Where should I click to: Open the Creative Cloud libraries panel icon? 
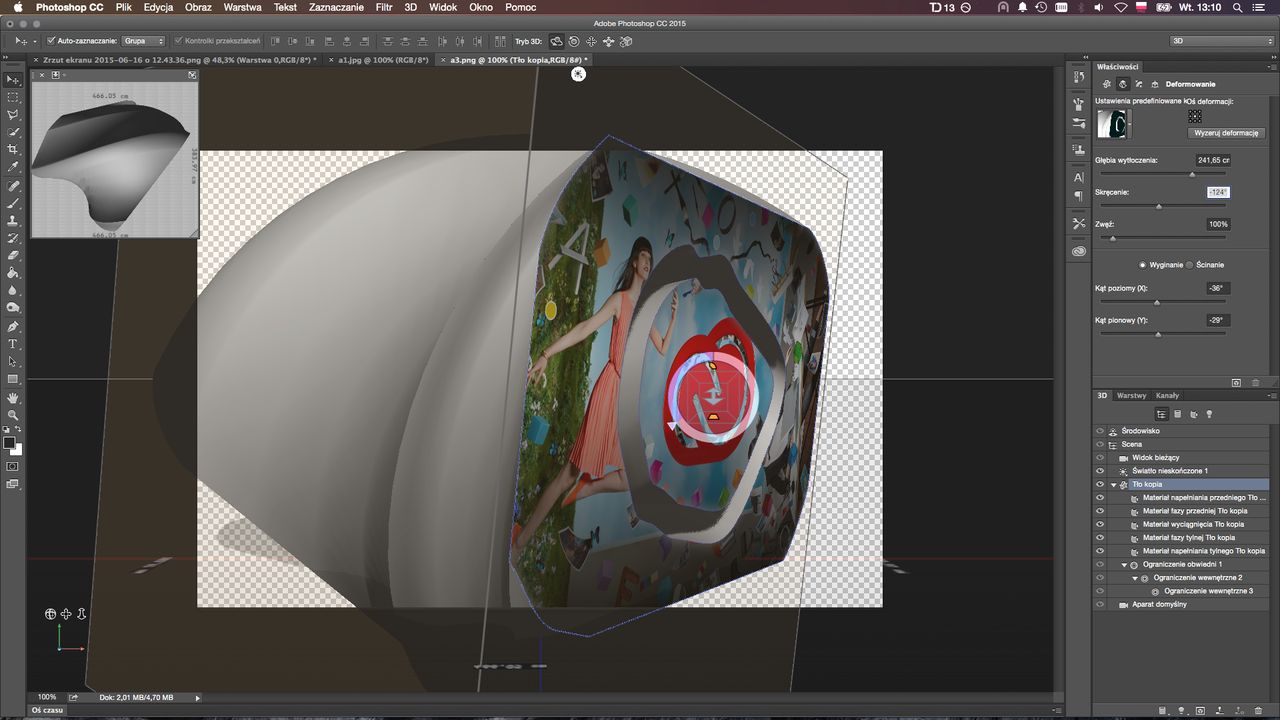click(1078, 252)
